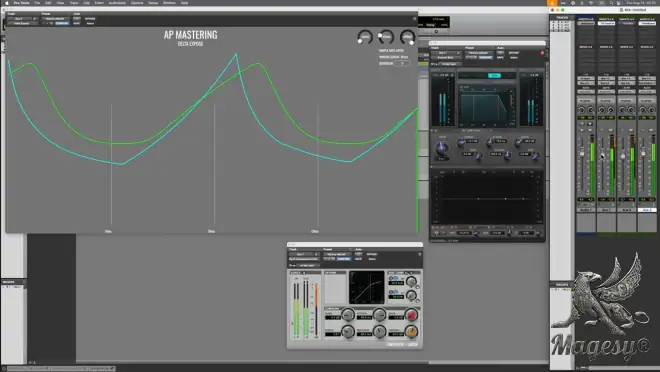Open the numeric dropdown under the AP Mastering knobs
660x372 pixels.
point(402,63)
